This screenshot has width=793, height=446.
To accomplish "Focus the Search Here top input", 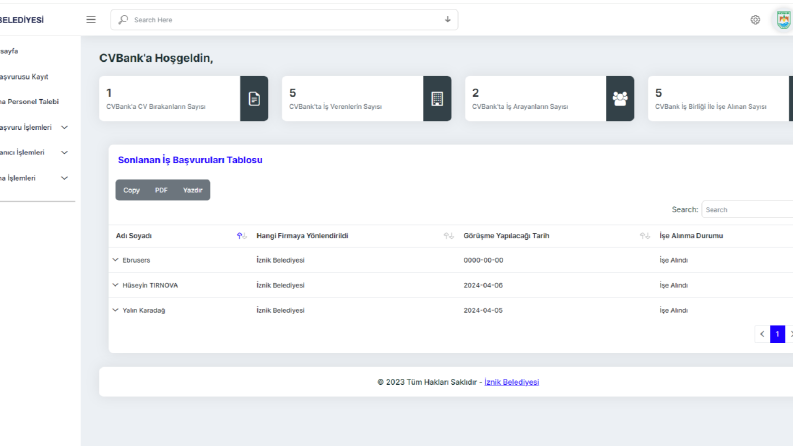I will point(284,20).
